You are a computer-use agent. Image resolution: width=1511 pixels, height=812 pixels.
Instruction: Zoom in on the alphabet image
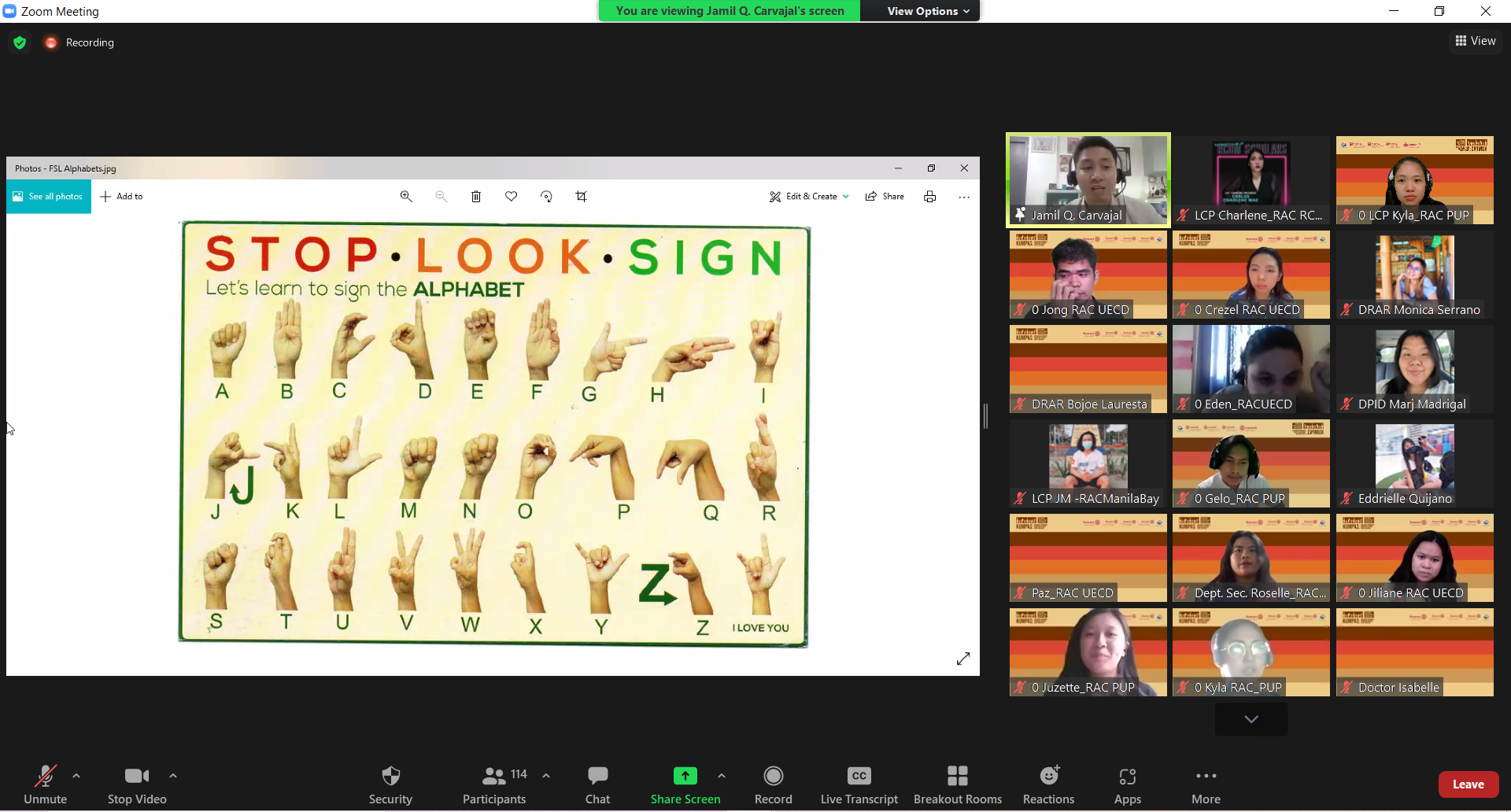pyautogui.click(x=406, y=196)
